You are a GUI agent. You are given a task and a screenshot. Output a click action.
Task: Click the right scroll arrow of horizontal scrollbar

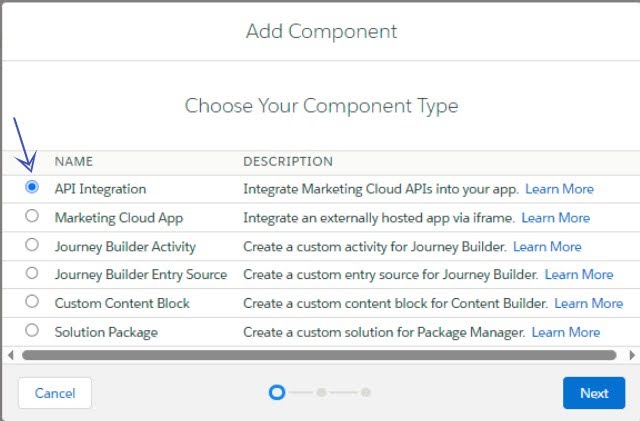point(632,355)
